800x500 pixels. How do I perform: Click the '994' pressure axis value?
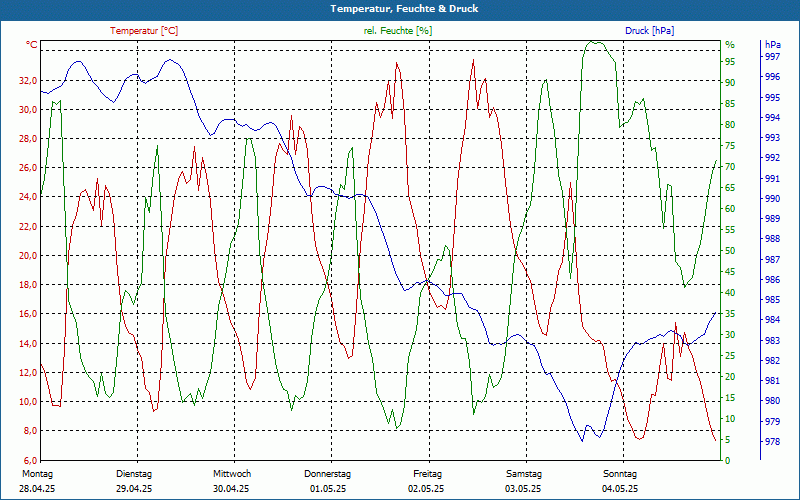773,117
